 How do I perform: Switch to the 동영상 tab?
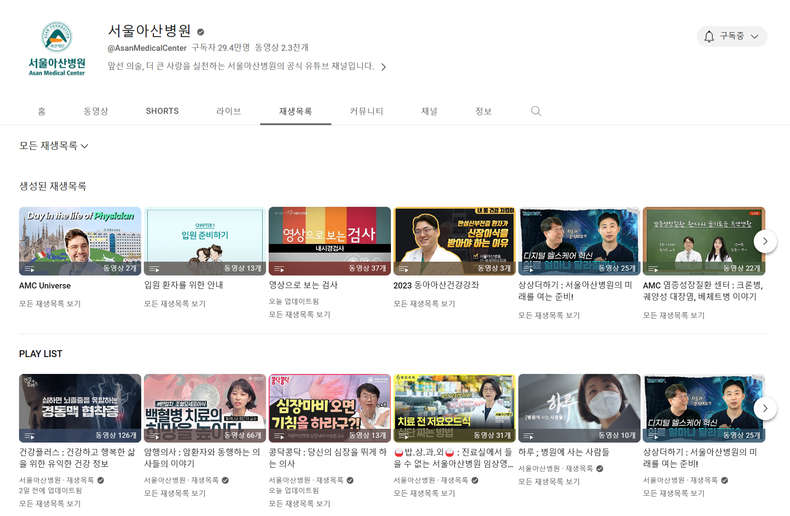(x=96, y=111)
